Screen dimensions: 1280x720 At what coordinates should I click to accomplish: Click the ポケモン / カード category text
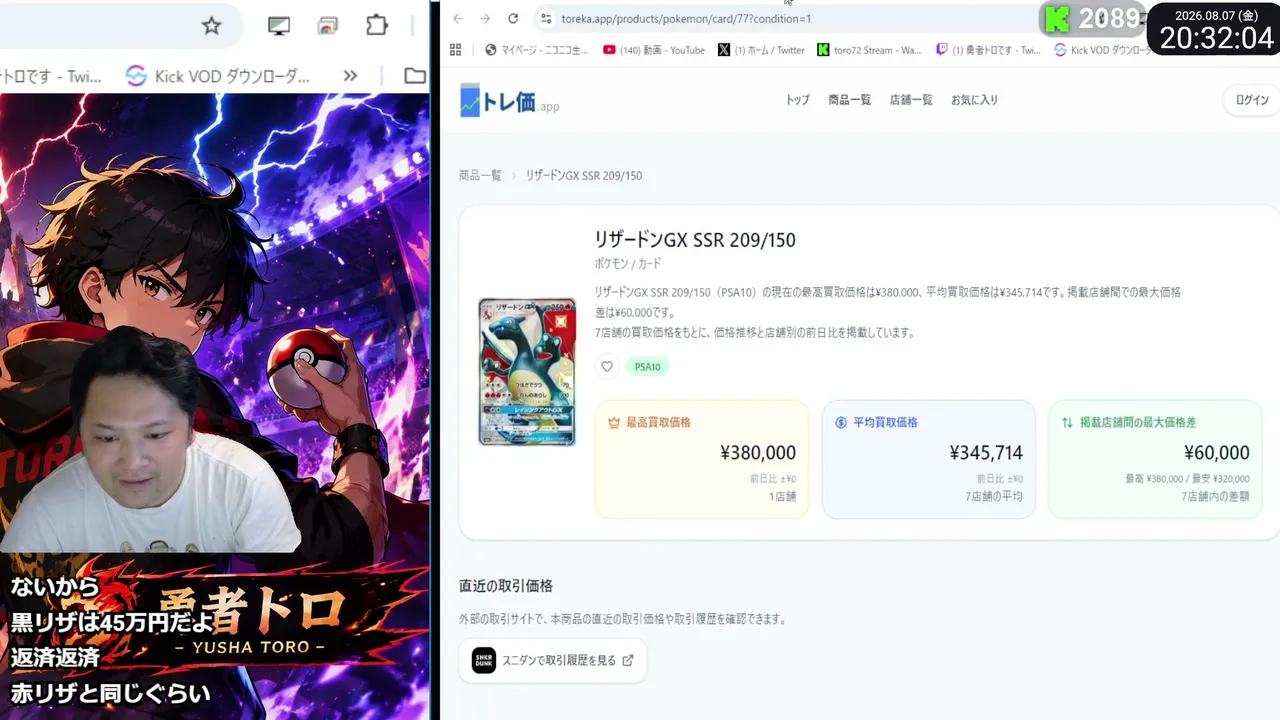tap(627, 264)
